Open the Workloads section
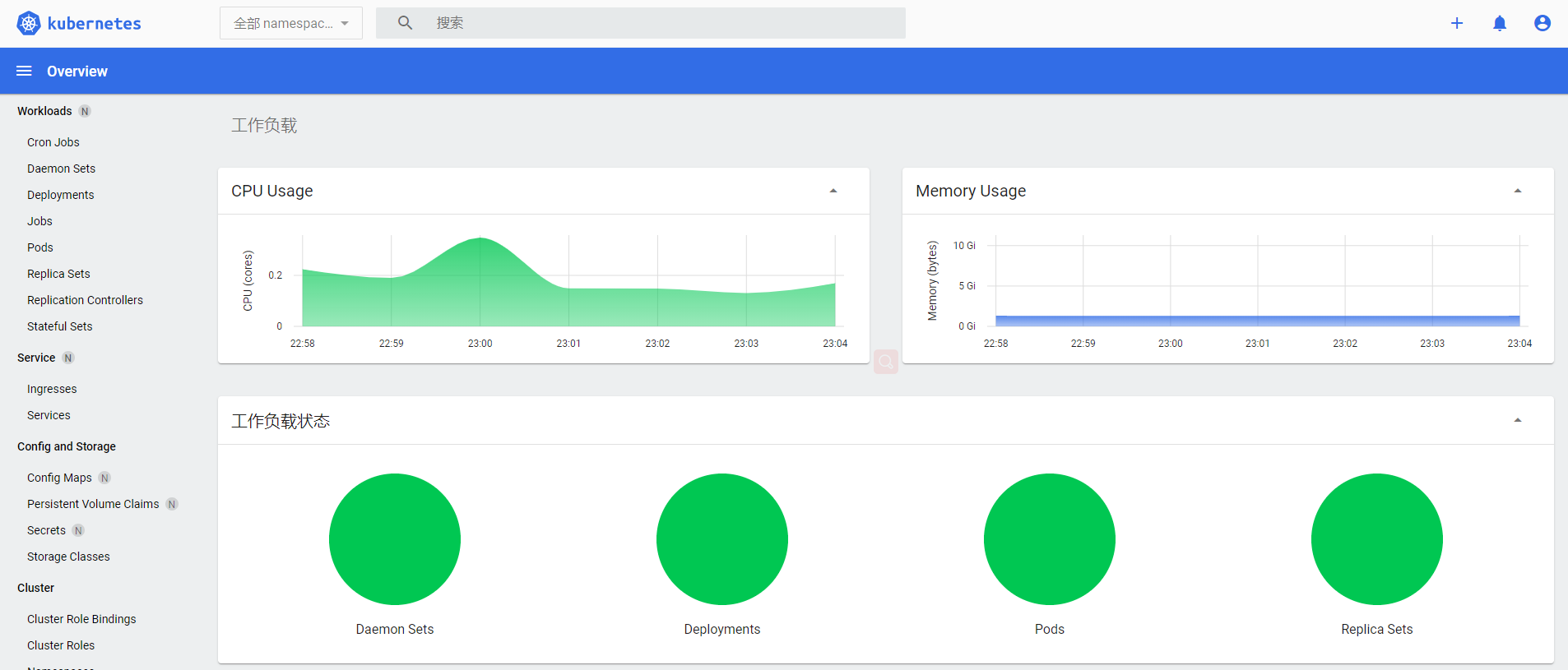This screenshot has width=1568, height=670. tap(44, 111)
